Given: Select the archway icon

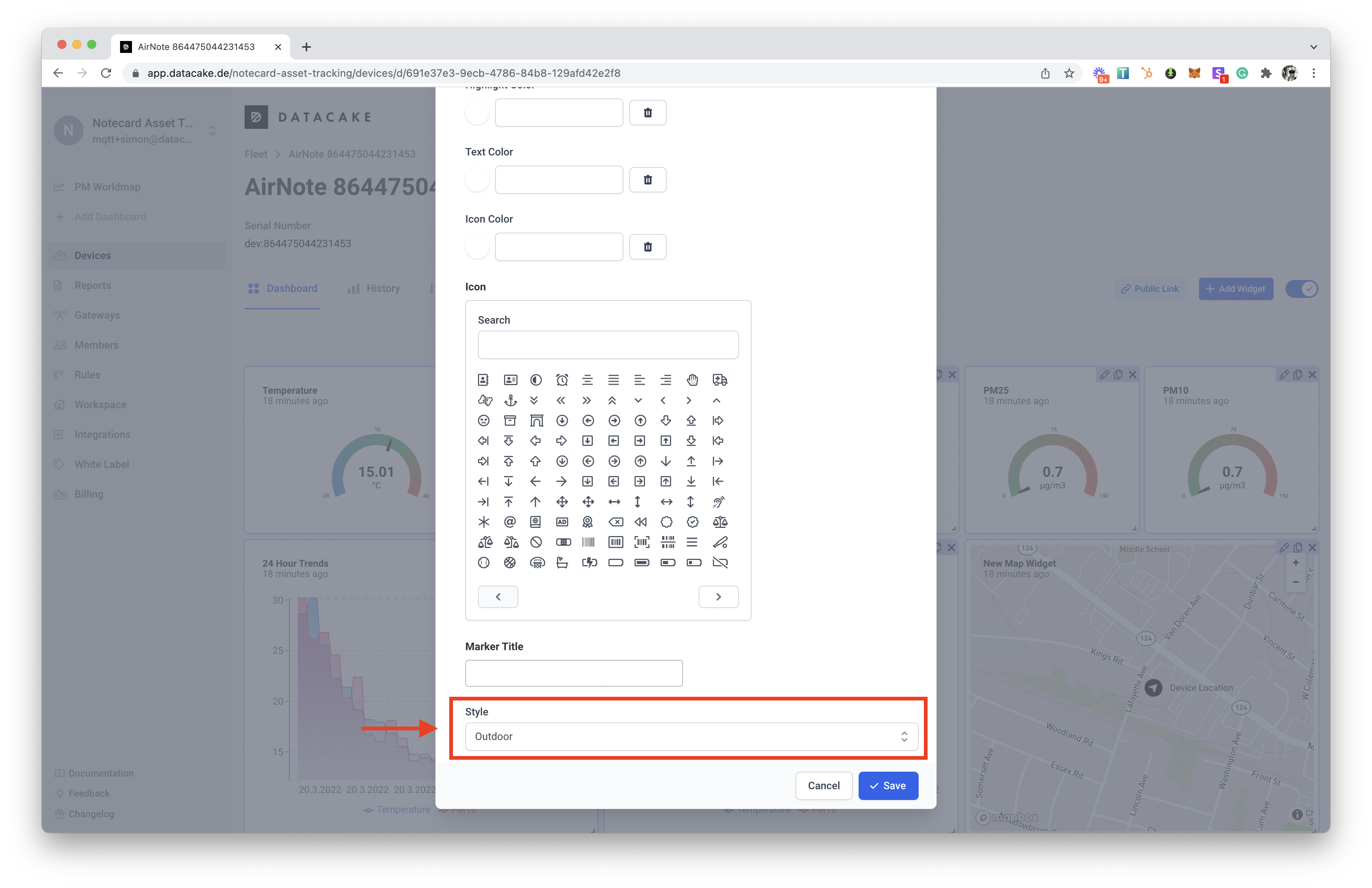Looking at the screenshot, I should tap(536, 421).
